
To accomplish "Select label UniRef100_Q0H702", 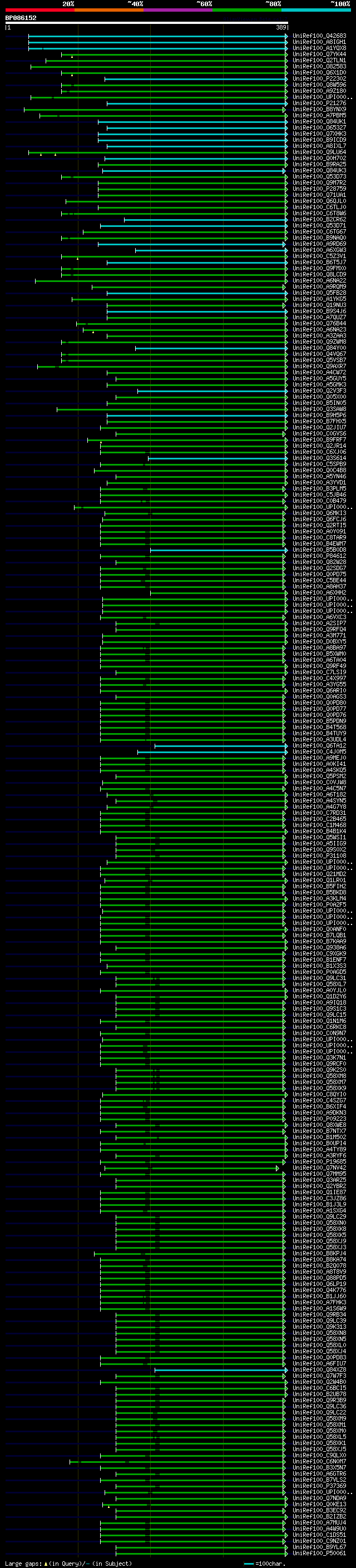I will (x=319, y=159).
